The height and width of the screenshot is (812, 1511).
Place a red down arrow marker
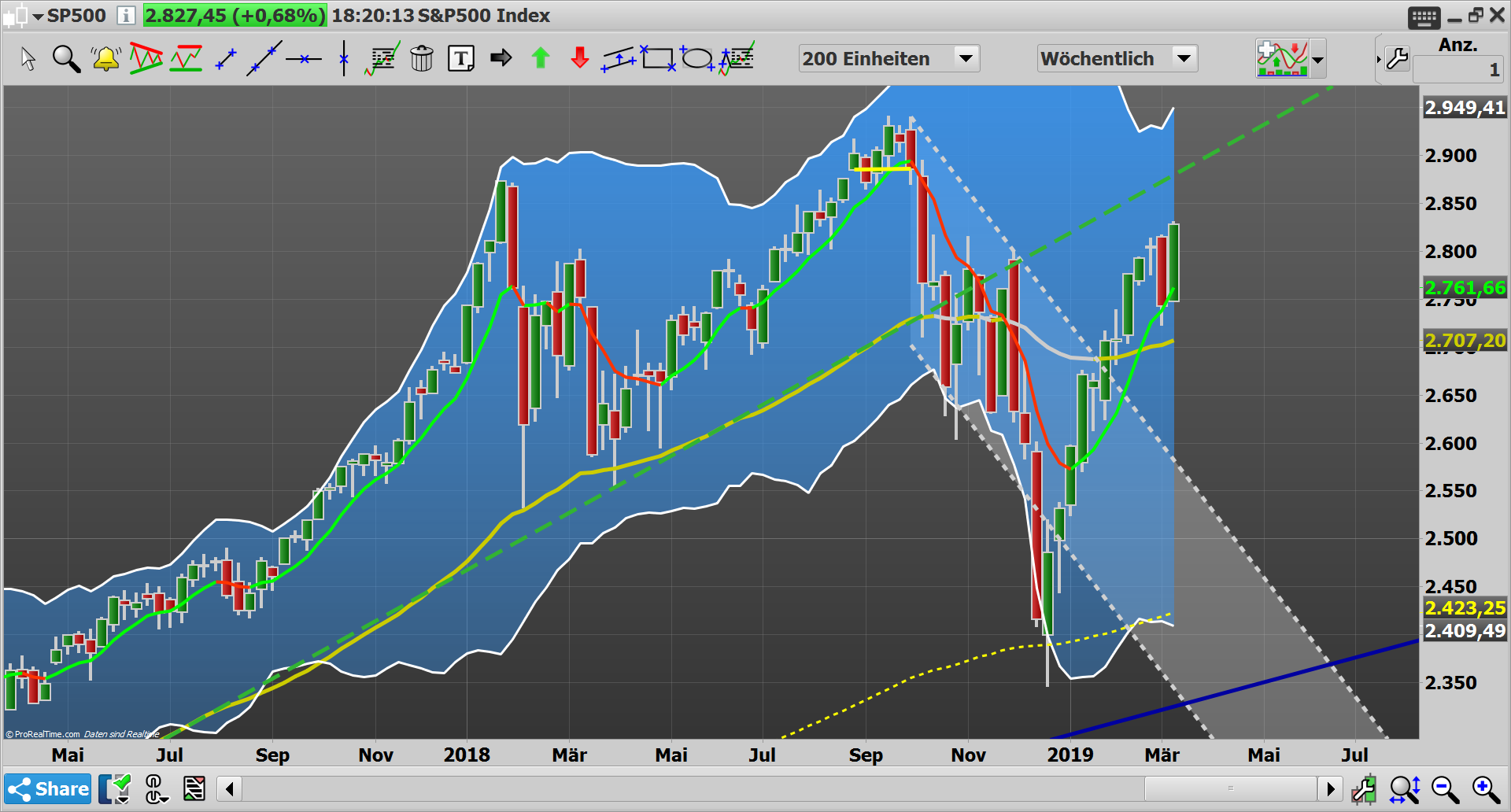coord(580,57)
